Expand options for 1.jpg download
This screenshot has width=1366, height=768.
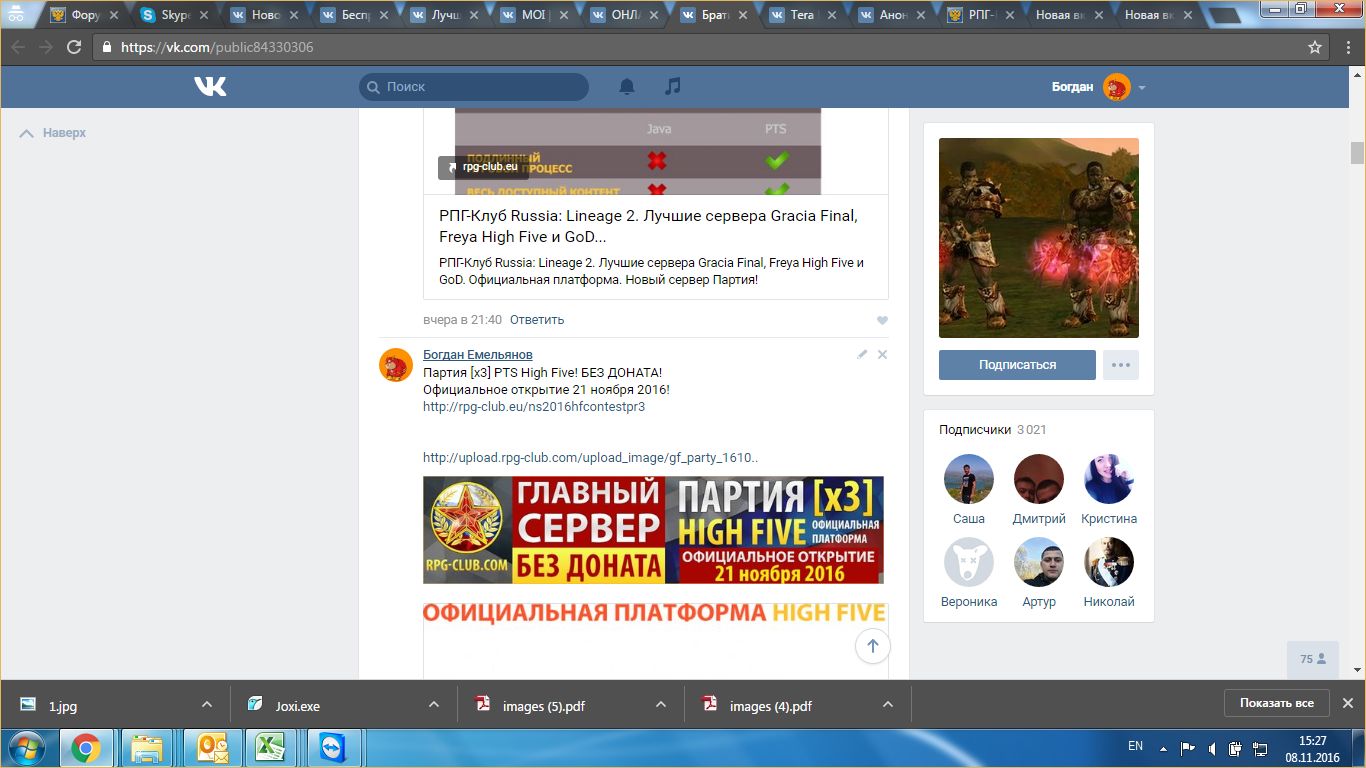[x=207, y=704]
